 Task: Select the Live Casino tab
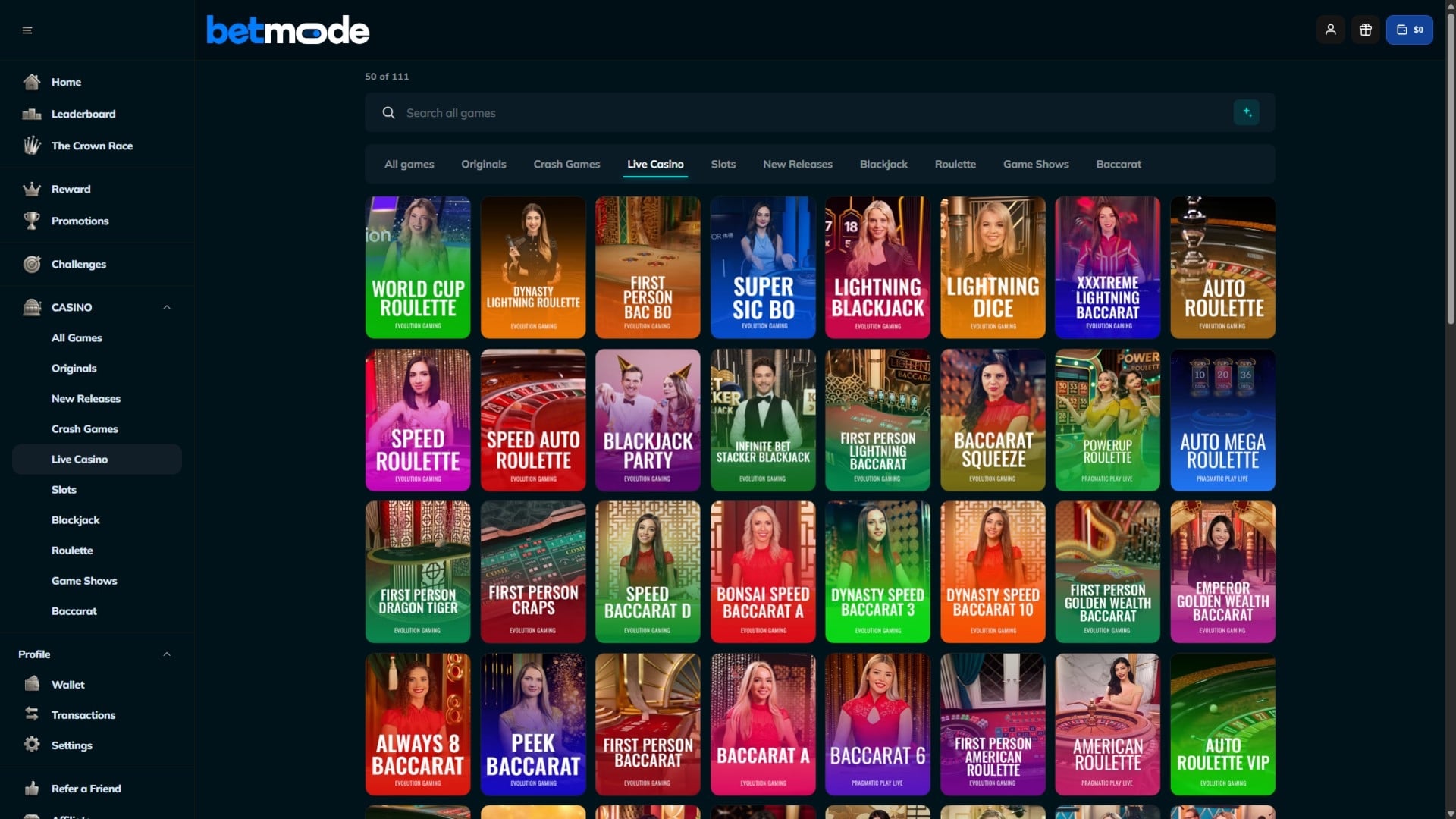point(655,164)
